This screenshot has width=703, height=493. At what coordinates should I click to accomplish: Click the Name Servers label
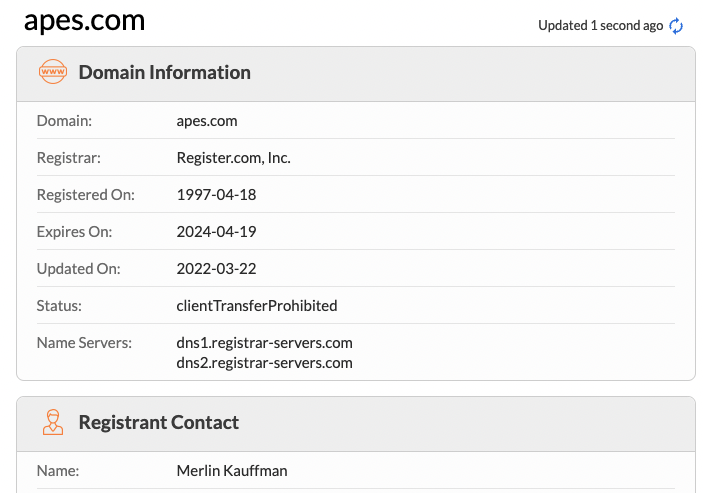point(84,343)
